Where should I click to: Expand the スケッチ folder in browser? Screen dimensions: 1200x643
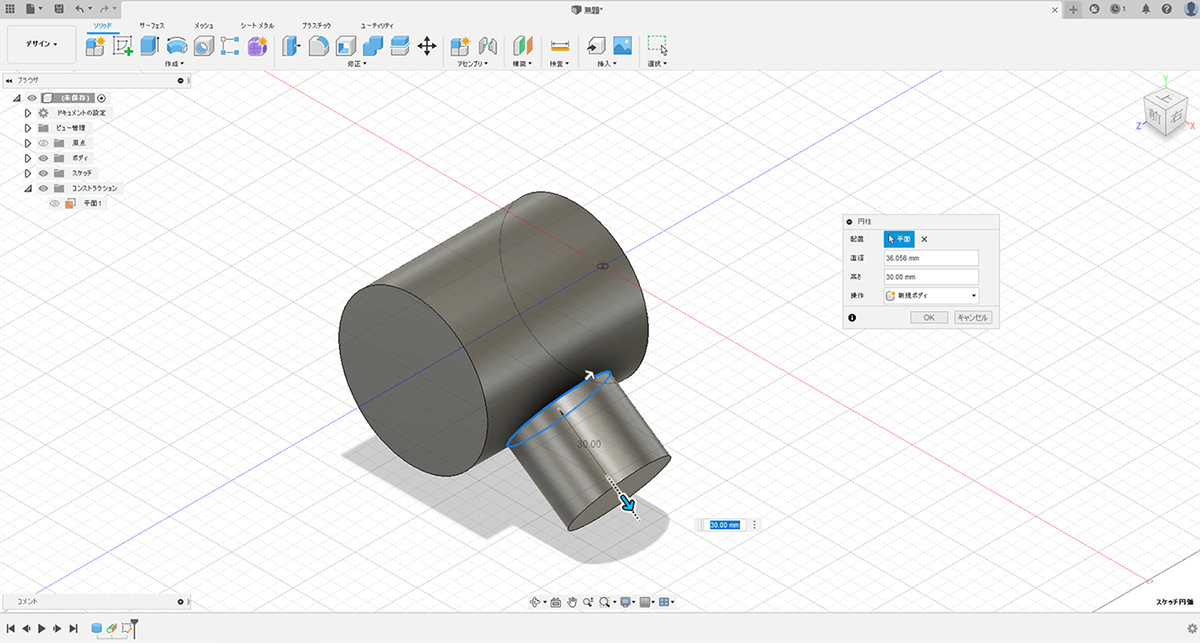tap(28, 173)
